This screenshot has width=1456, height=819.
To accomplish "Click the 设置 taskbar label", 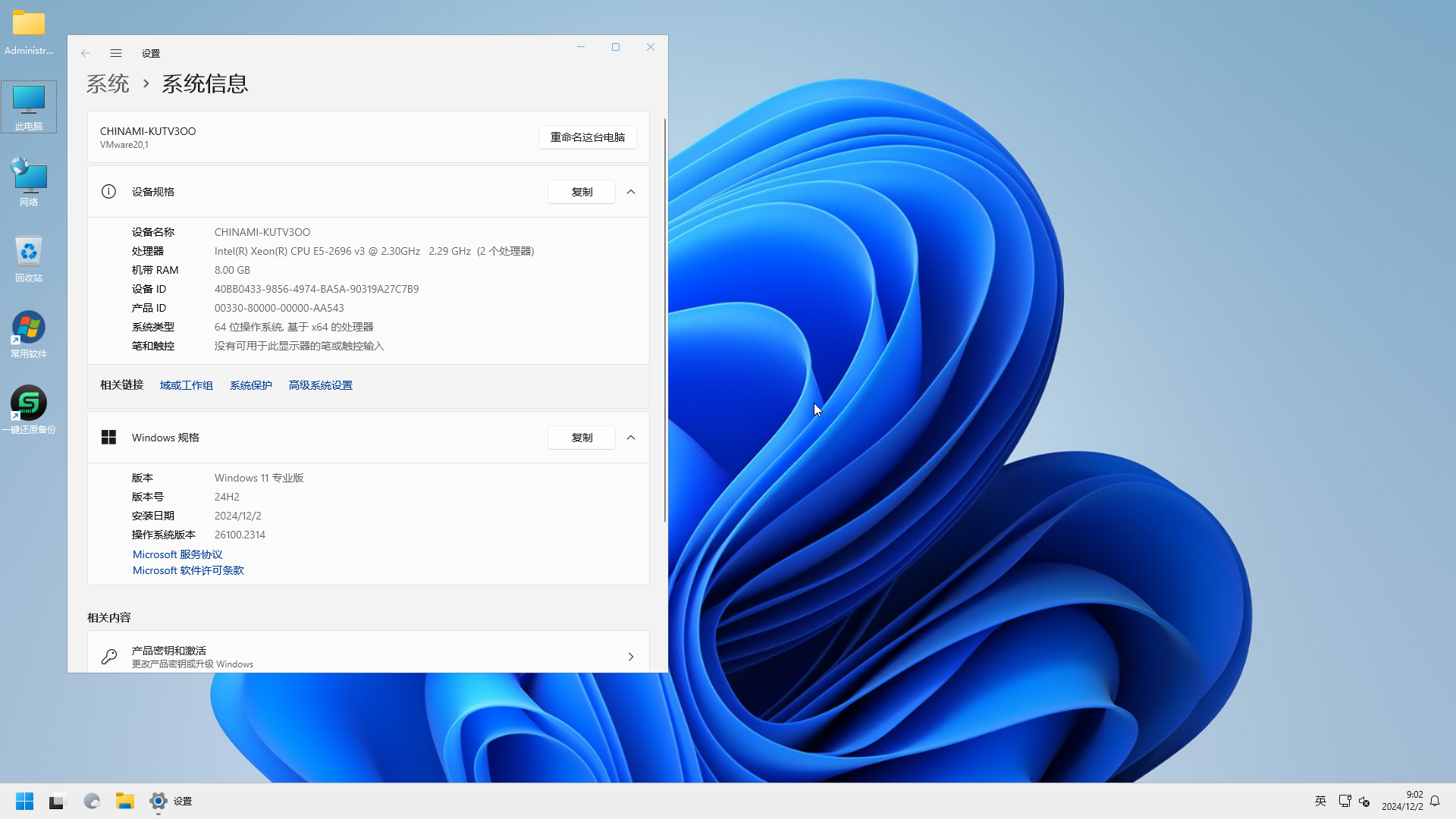I will pyautogui.click(x=183, y=801).
